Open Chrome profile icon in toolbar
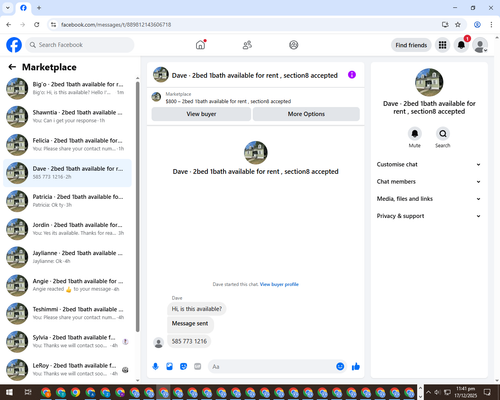 click(x=477, y=25)
